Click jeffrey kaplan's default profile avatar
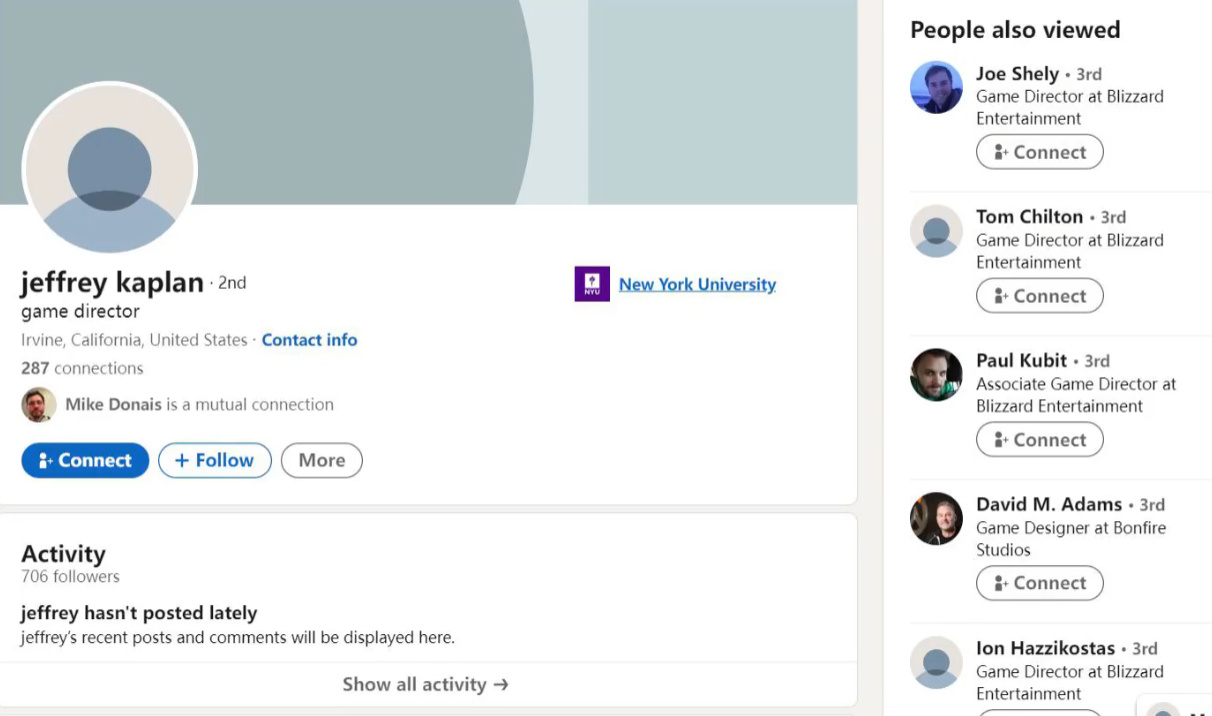This screenshot has height=716, width=1212. (110, 169)
